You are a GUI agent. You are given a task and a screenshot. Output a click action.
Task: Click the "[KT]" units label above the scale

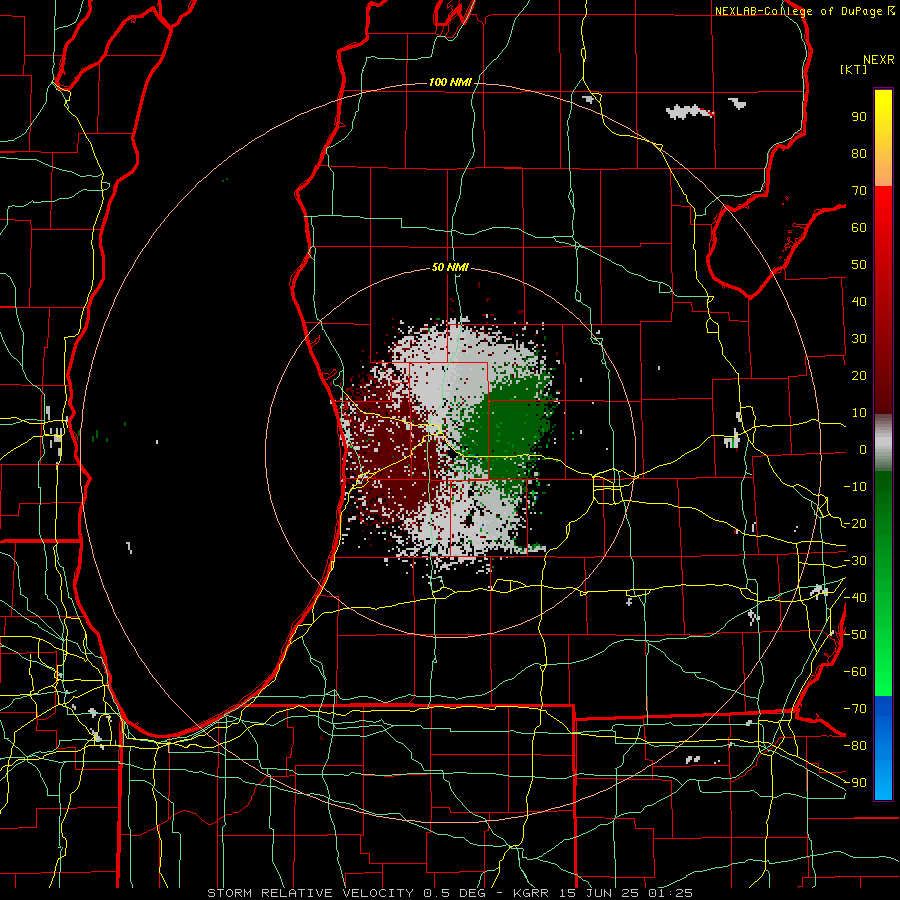[853, 69]
